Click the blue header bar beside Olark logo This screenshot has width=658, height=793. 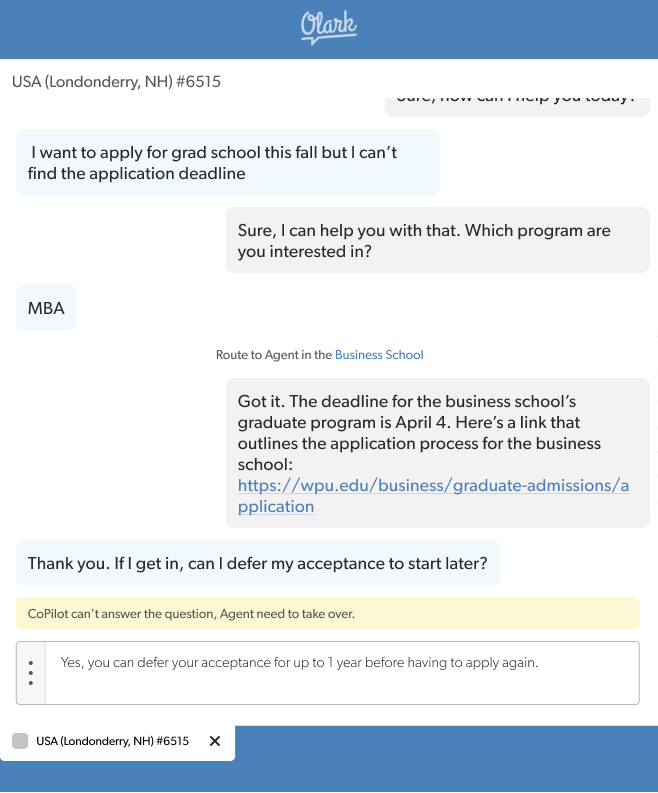(520, 28)
